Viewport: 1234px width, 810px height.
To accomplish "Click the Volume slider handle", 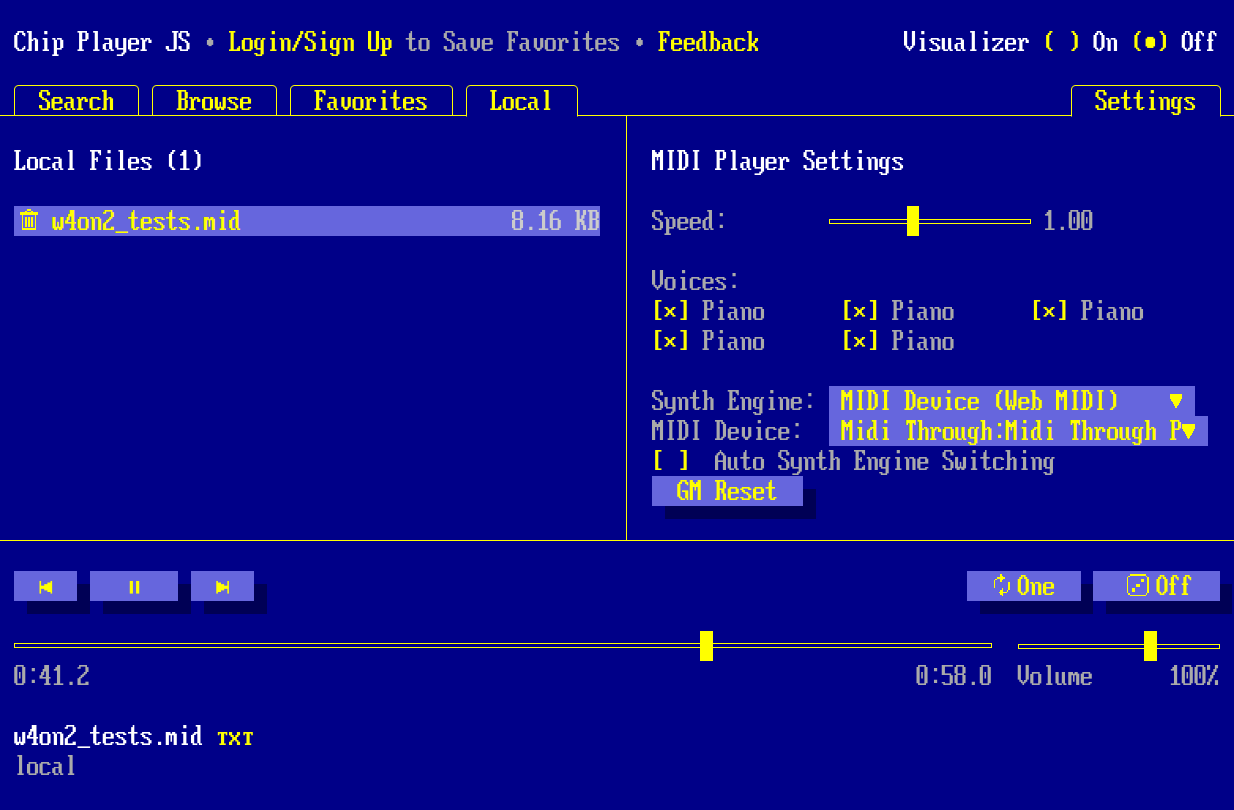I will (1150, 646).
